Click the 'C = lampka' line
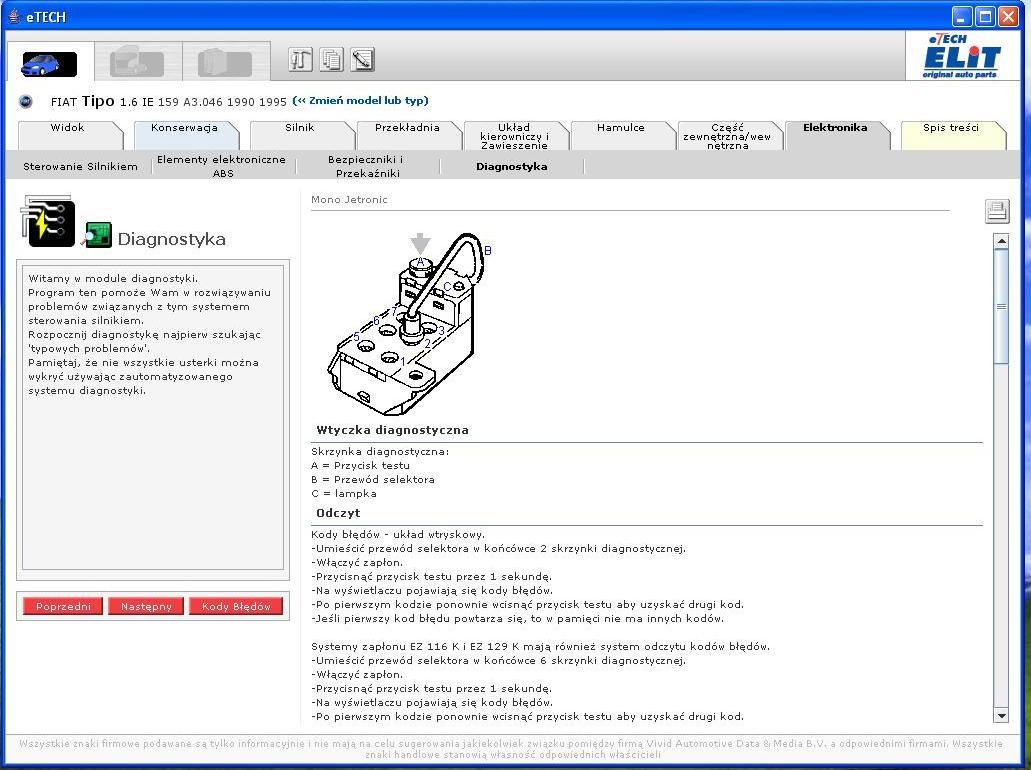The image size is (1031, 770). [x=344, y=494]
